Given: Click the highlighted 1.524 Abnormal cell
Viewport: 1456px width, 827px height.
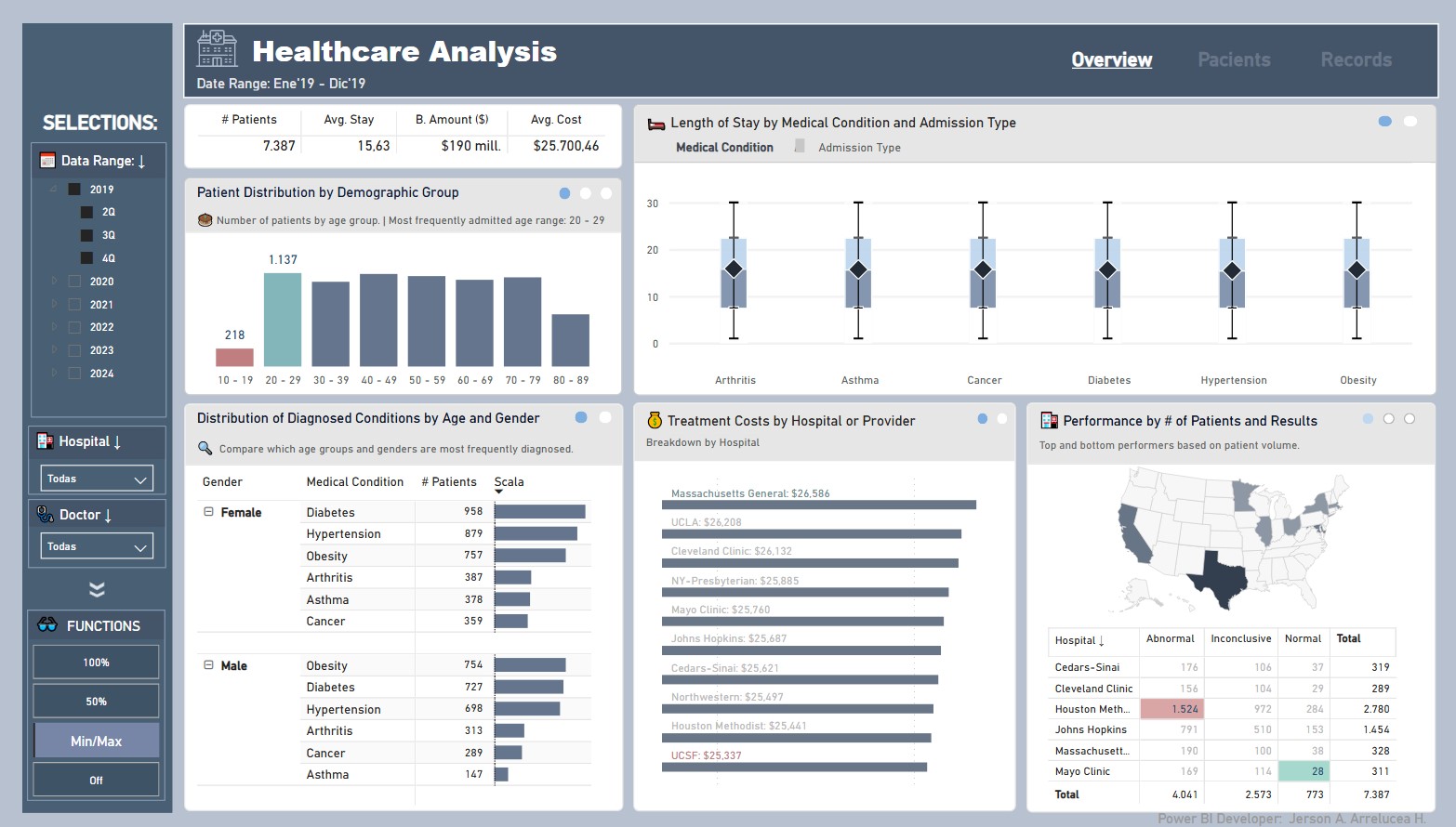Looking at the screenshot, I should [x=1171, y=709].
